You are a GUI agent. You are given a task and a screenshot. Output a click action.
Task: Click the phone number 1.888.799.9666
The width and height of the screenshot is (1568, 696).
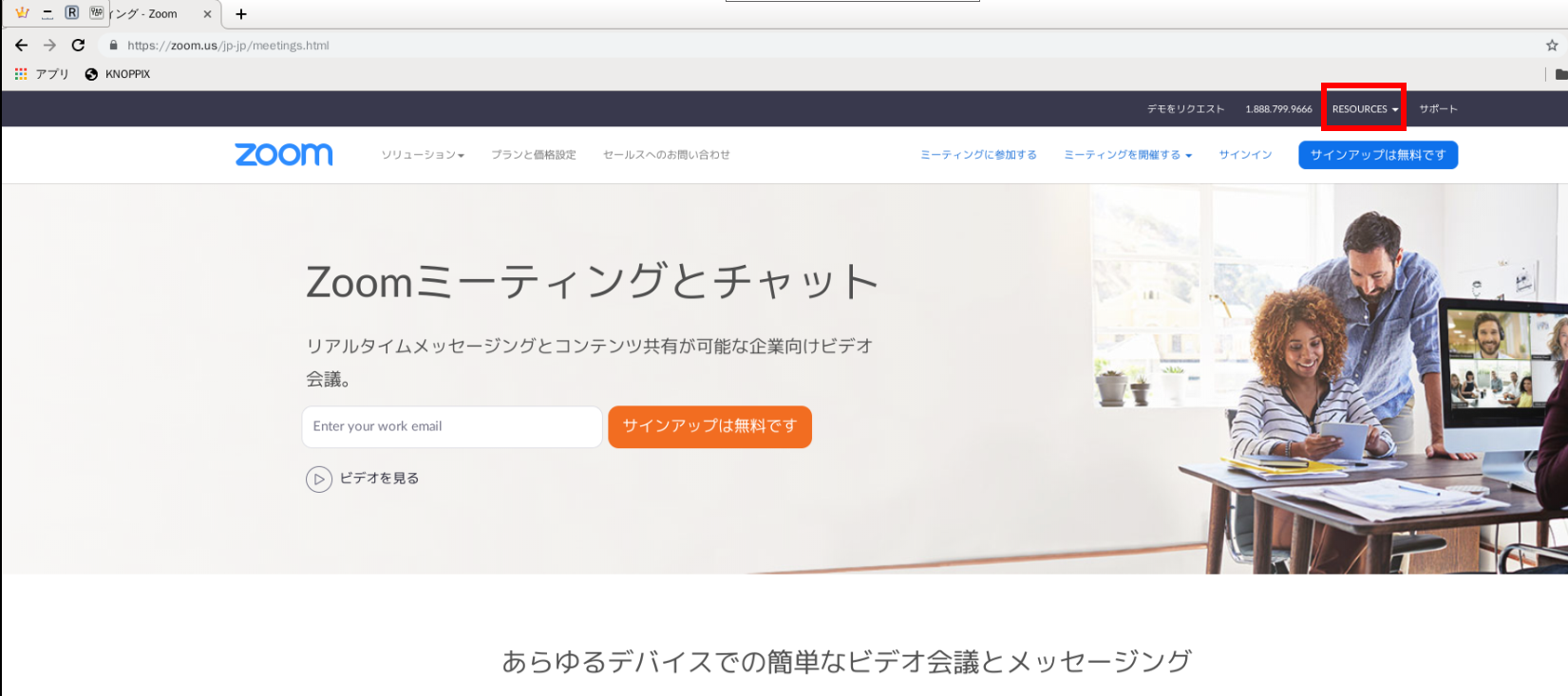(x=1278, y=109)
